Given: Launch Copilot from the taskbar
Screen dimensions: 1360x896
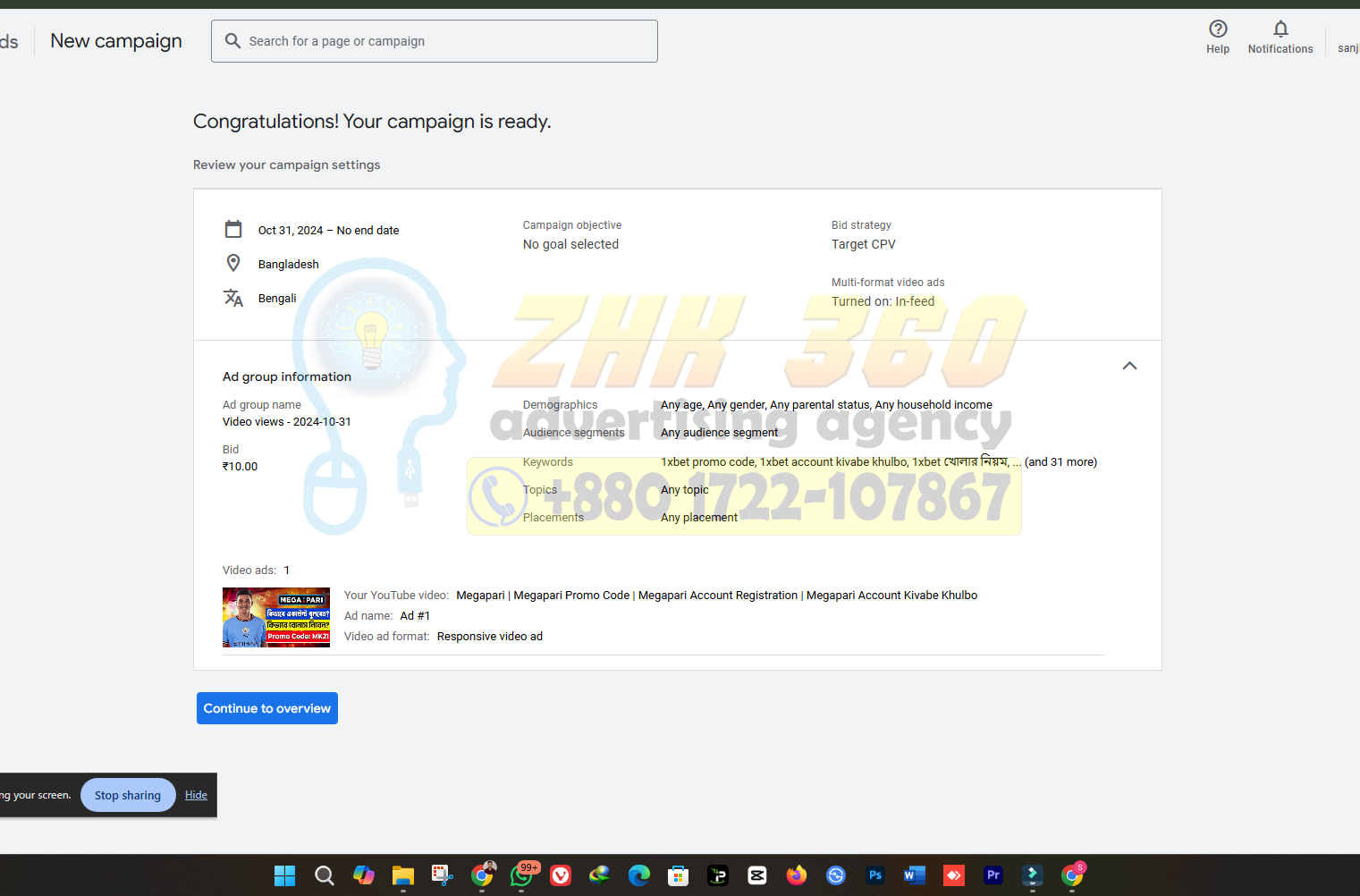Looking at the screenshot, I should pyautogui.click(x=364, y=875).
